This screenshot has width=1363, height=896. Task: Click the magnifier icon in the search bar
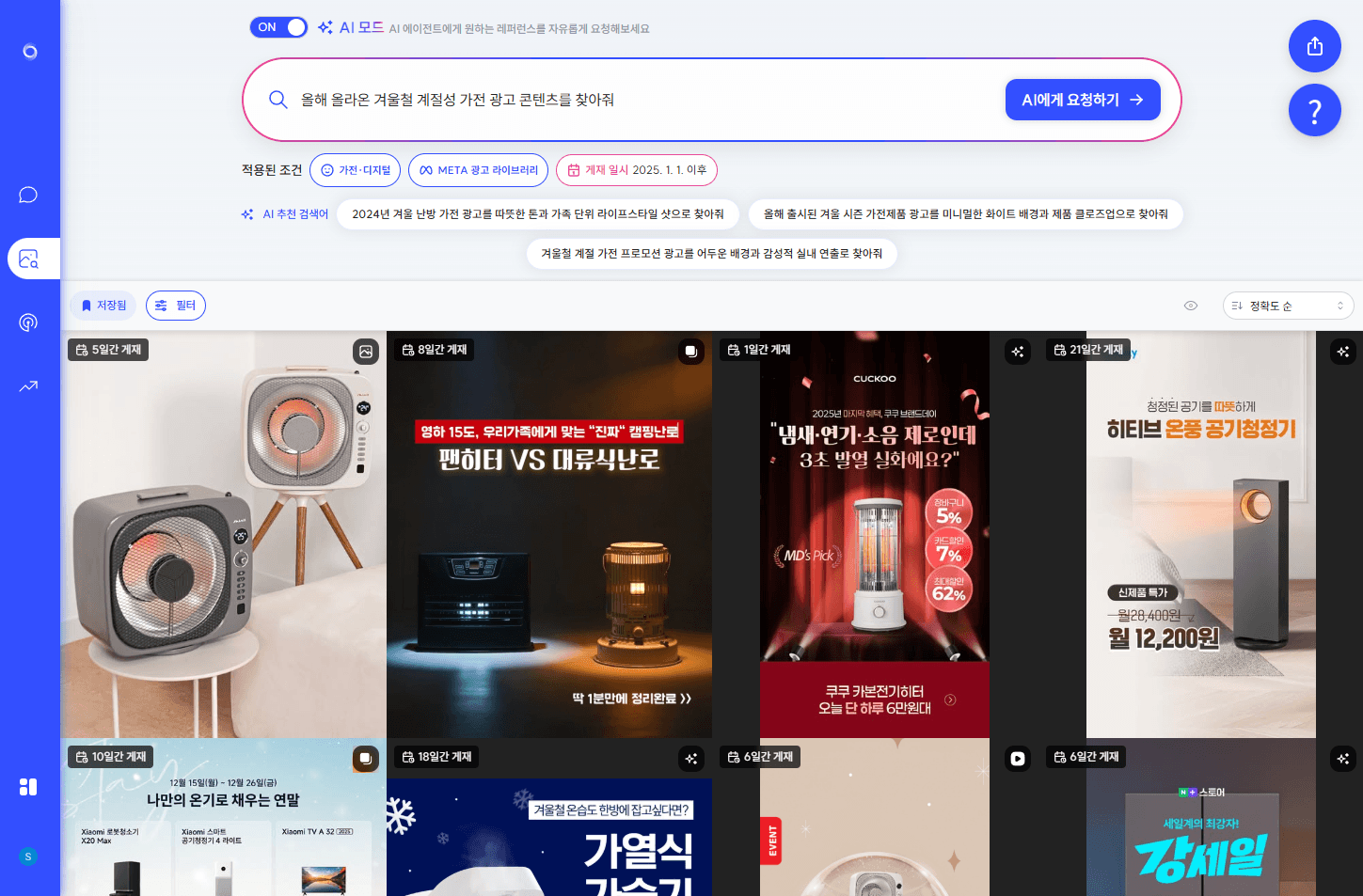tap(278, 100)
